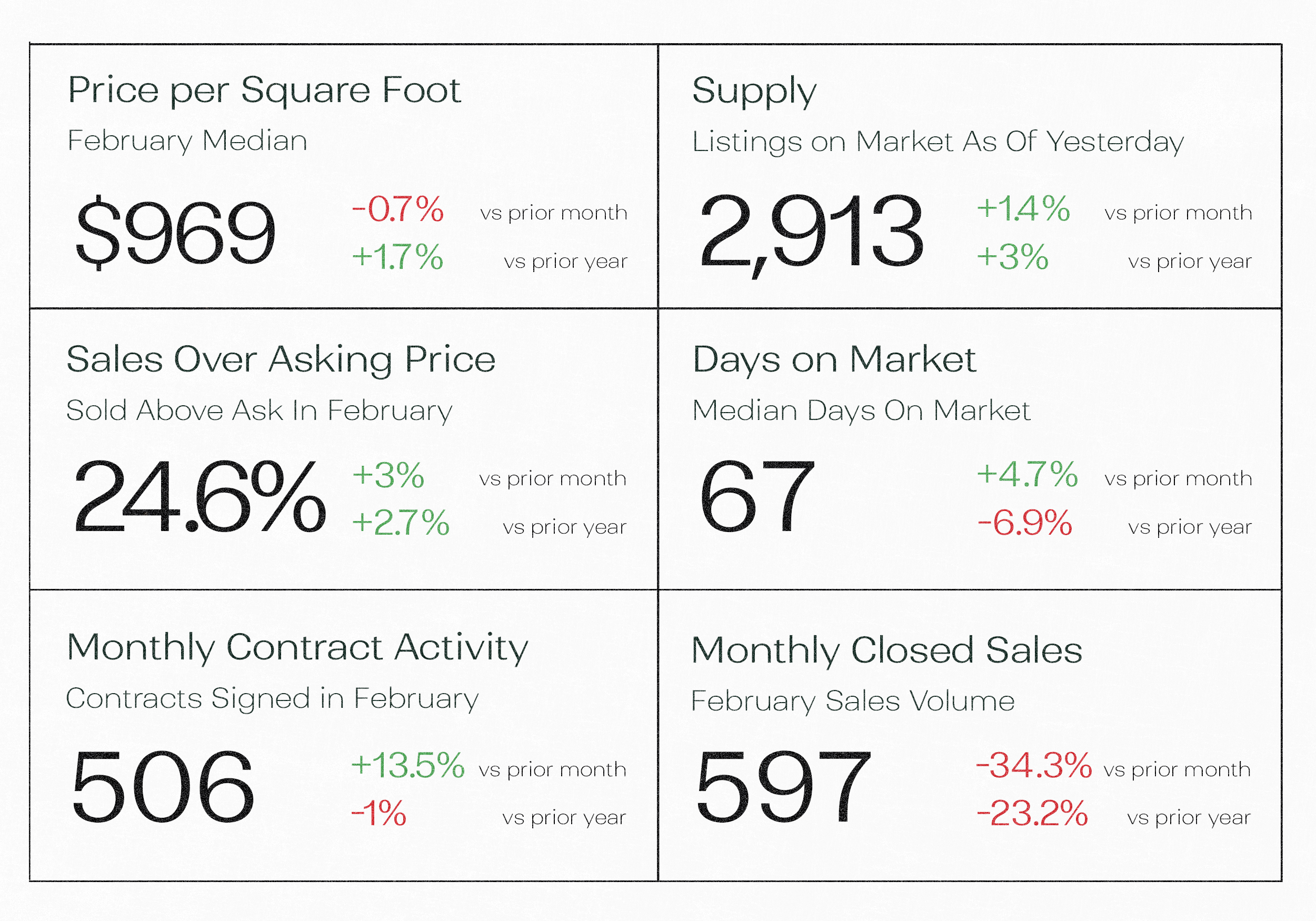This screenshot has height=921, width=1316.
Task: Click the -6.9% days on market figure
Action: 1025,523
